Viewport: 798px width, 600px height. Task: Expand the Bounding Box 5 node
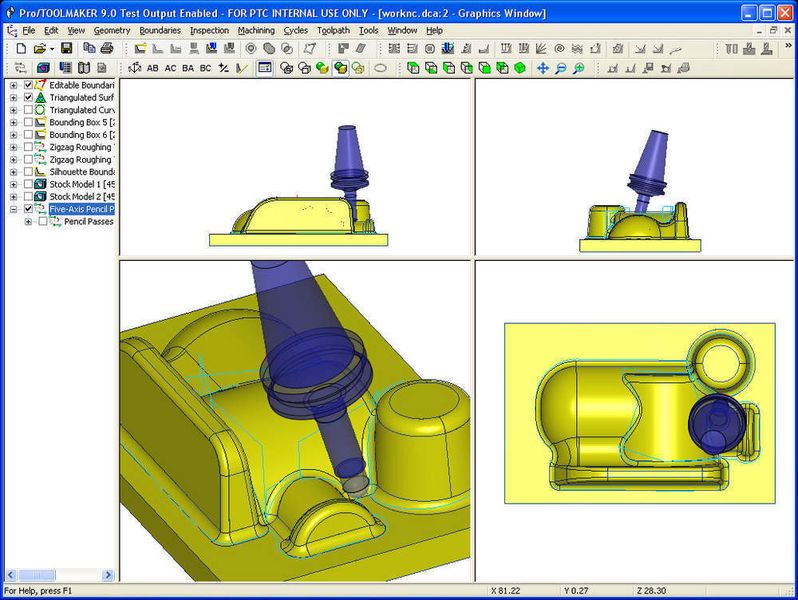click(x=14, y=123)
